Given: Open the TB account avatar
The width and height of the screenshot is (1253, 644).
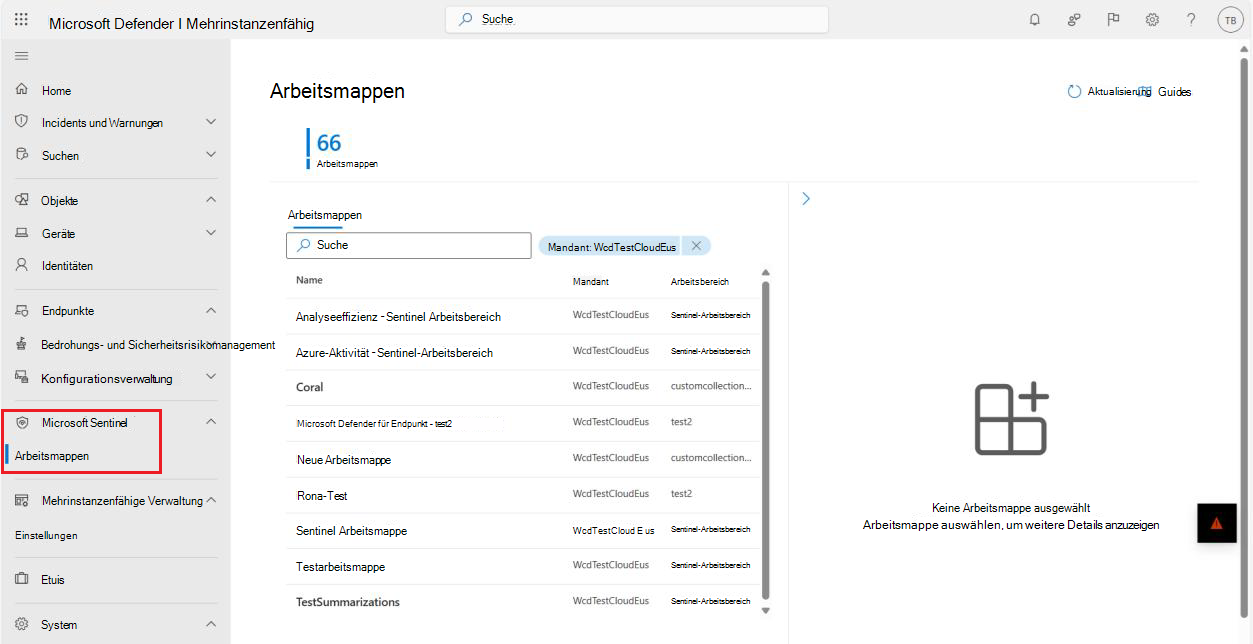Looking at the screenshot, I should (1230, 20).
